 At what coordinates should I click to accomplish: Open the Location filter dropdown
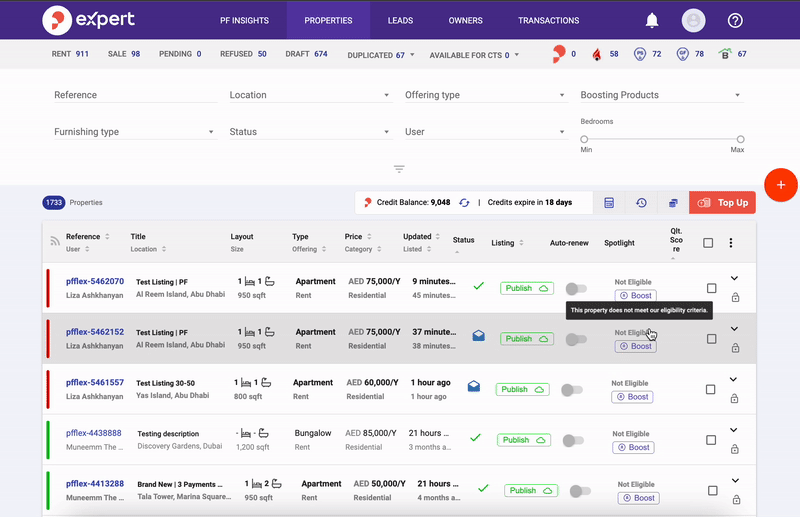pyautogui.click(x=311, y=95)
